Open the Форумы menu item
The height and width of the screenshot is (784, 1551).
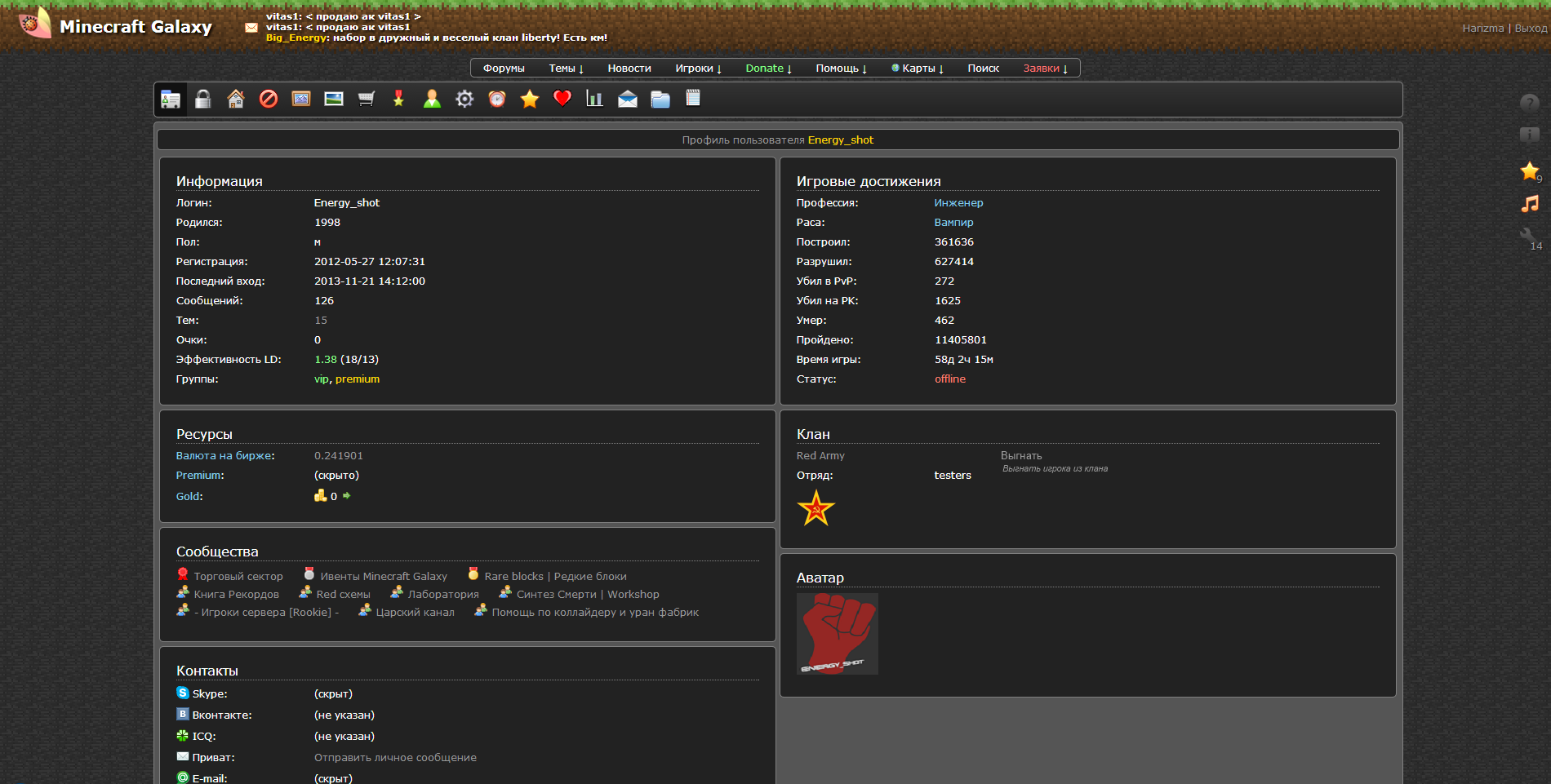504,69
